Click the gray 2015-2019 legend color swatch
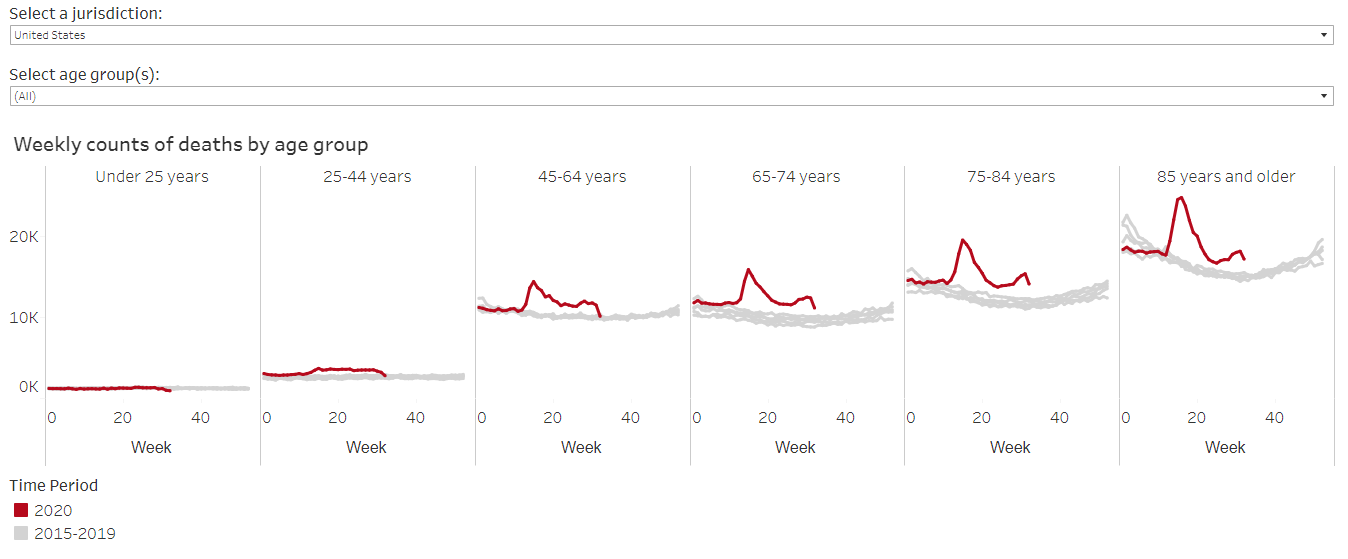 tap(21, 533)
